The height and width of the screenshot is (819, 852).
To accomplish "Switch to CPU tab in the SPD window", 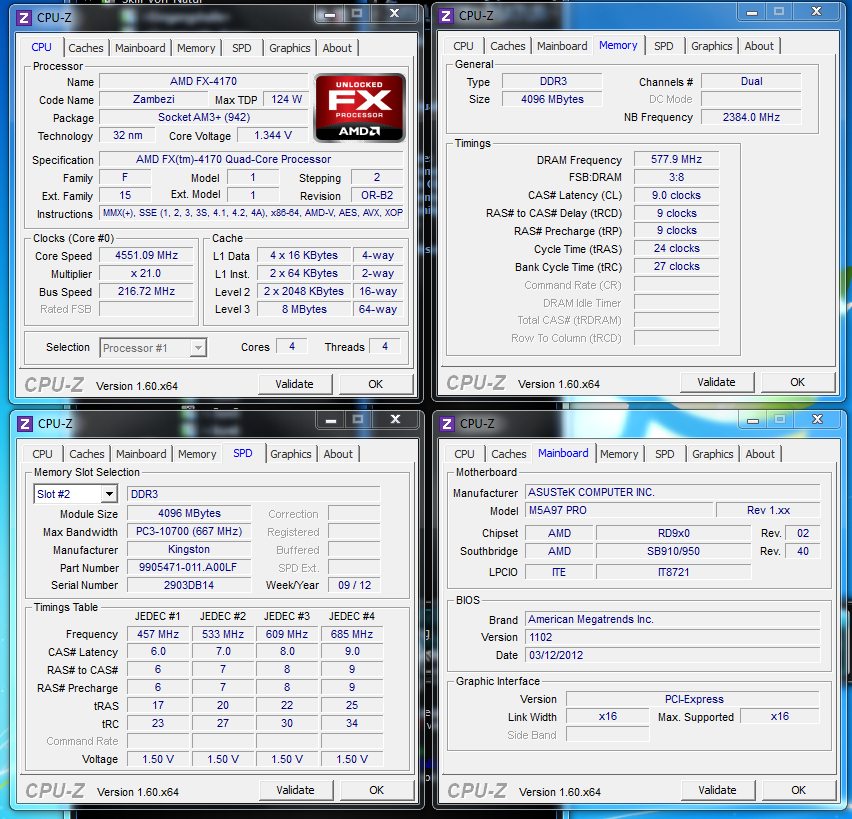I will tap(42, 454).
